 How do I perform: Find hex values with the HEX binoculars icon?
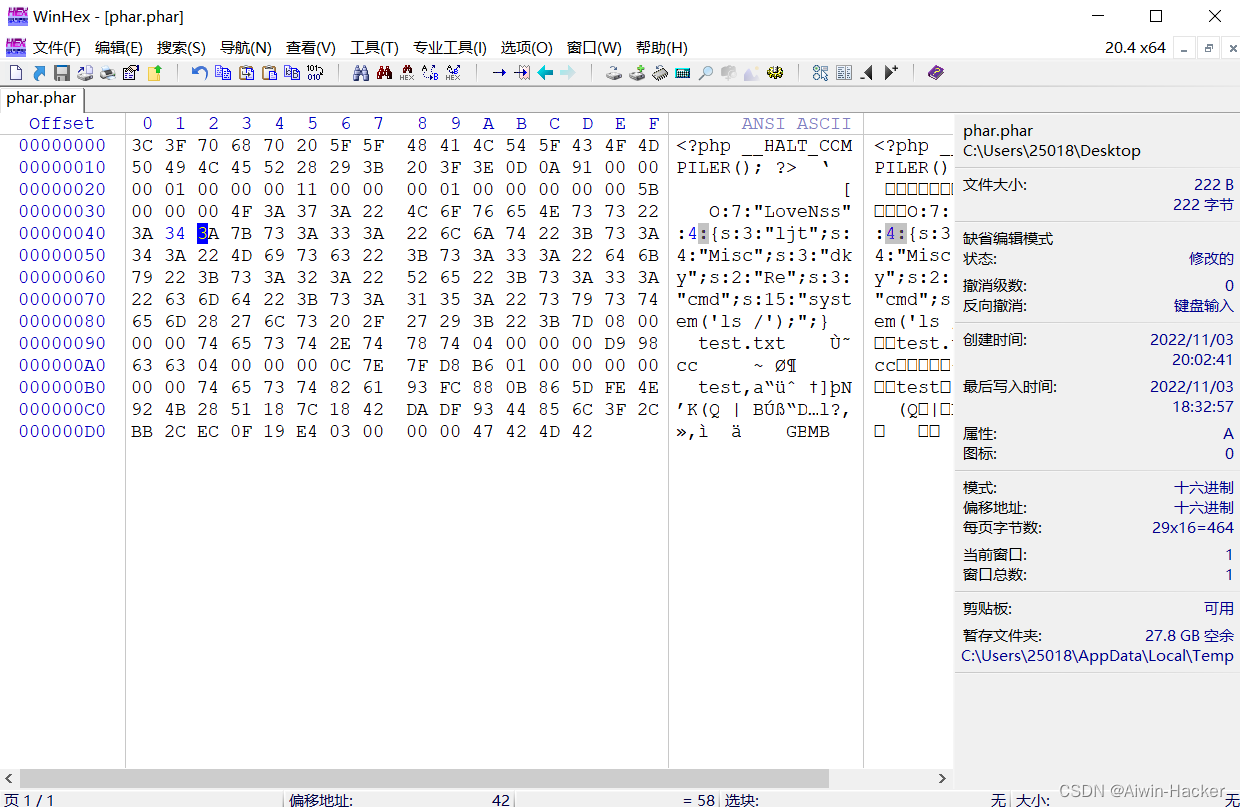point(408,72)
